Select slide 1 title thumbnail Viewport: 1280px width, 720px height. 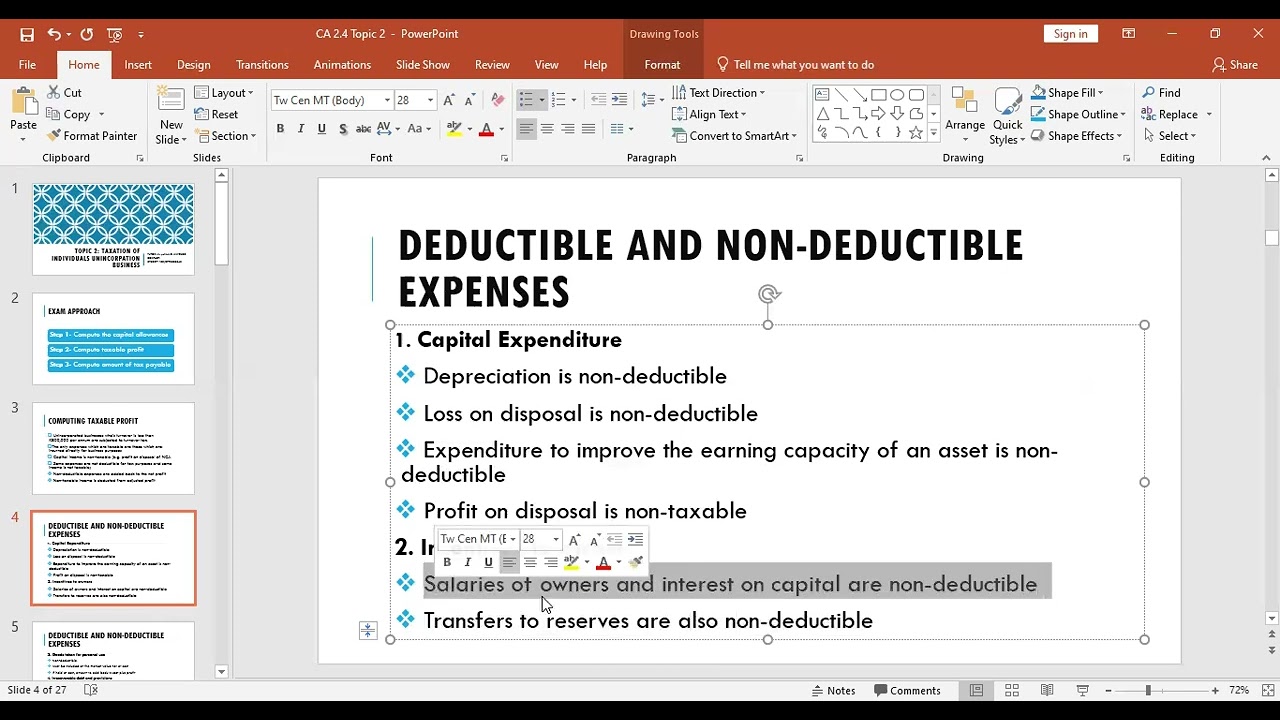click(x=113, y=229)
